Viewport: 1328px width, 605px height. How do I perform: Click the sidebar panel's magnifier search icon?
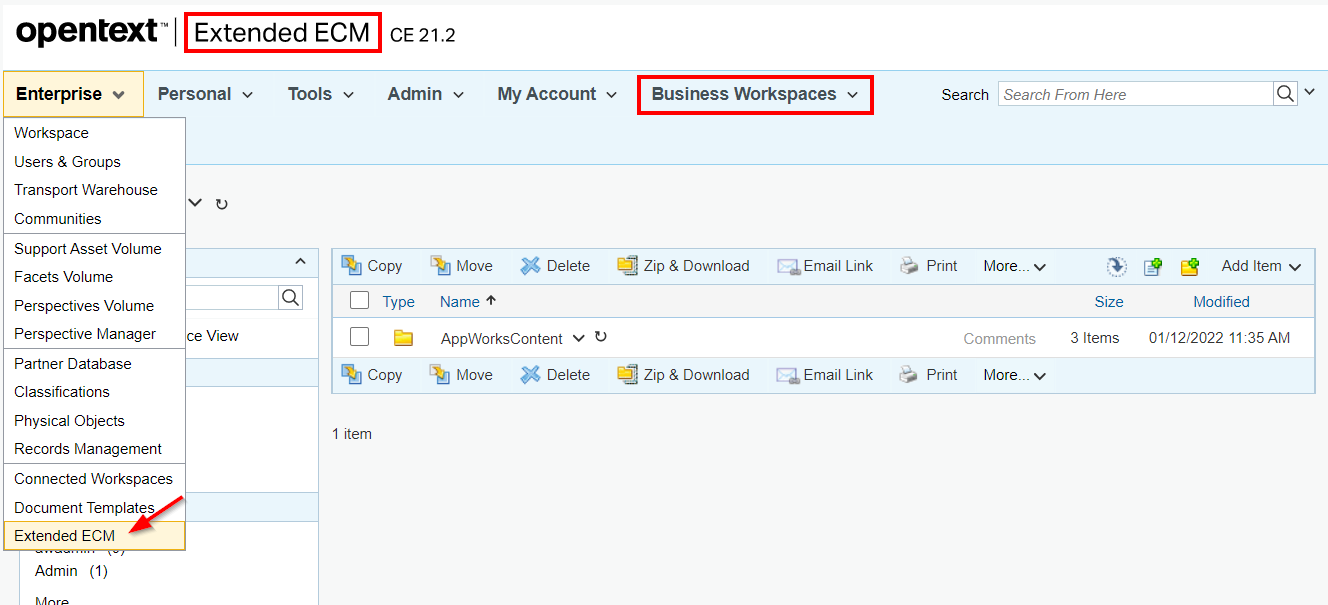290,297
